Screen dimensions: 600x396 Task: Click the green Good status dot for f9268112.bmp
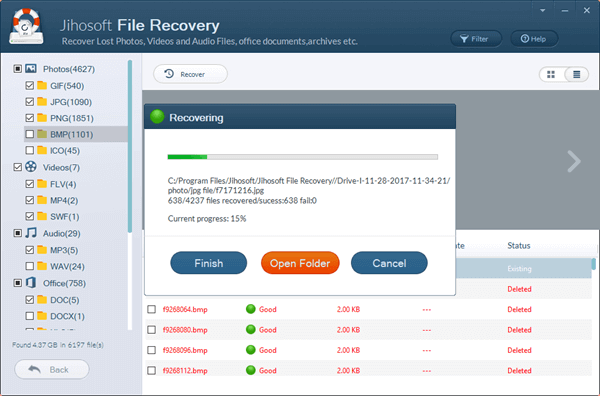(x=251, y=370)
